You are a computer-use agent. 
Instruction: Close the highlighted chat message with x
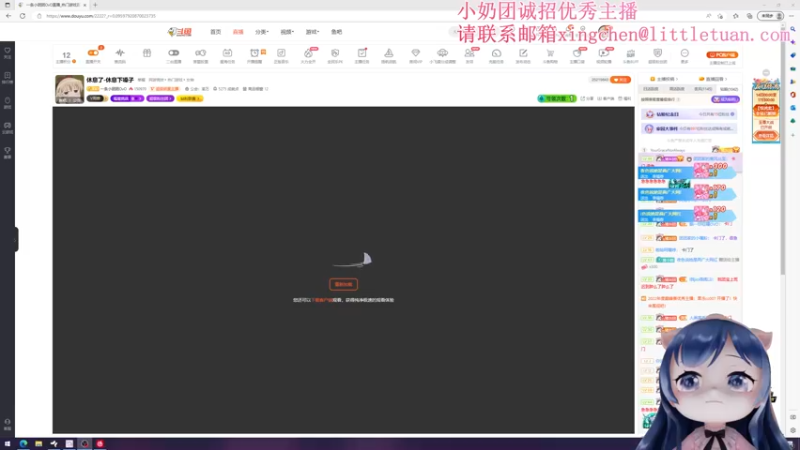734,159
